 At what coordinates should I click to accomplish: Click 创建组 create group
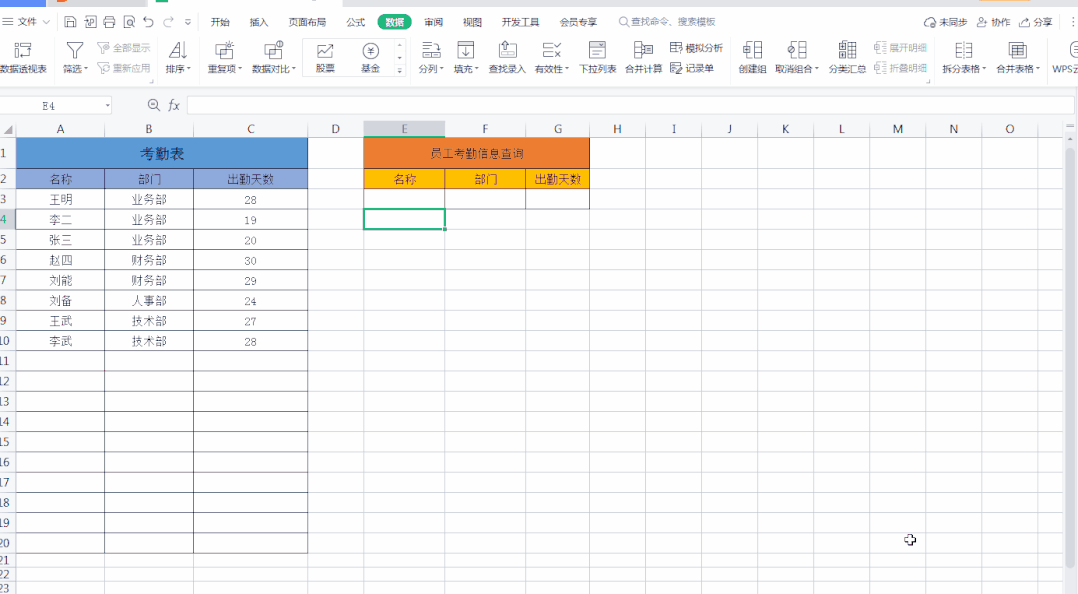[x=752, y=57]
